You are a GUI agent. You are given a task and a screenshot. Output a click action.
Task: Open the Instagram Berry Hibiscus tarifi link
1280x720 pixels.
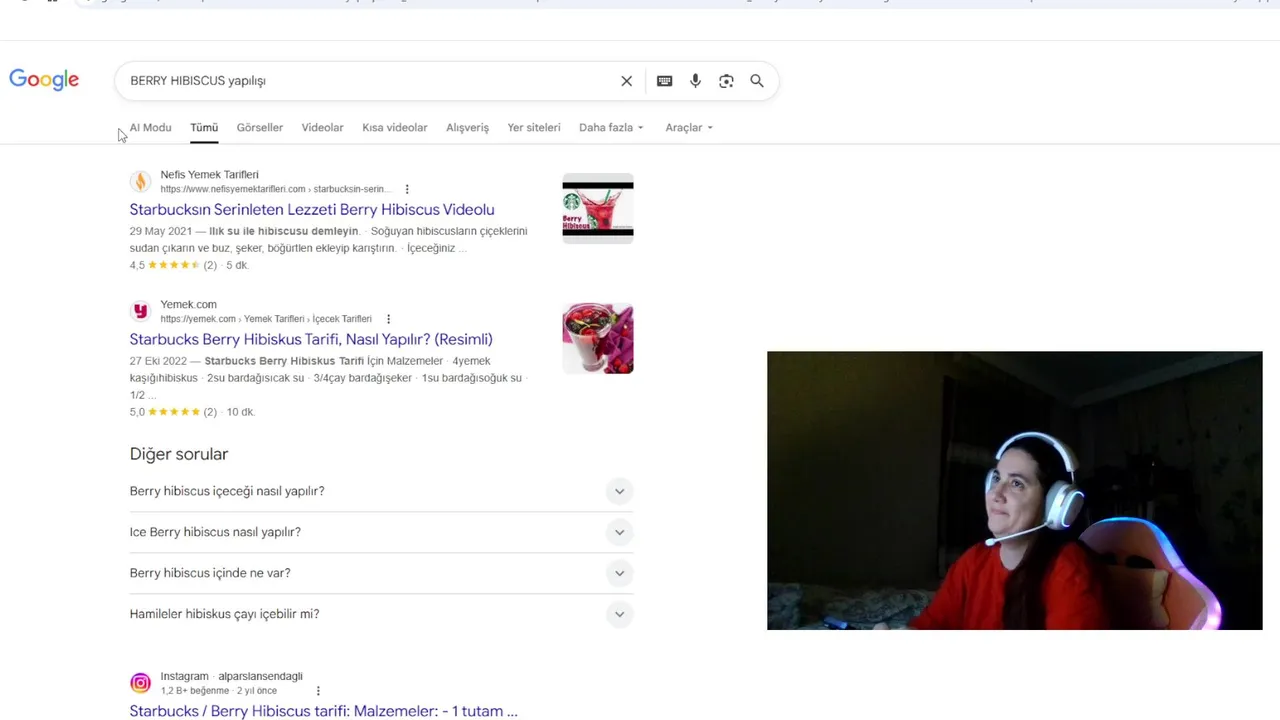coord(323,711)
